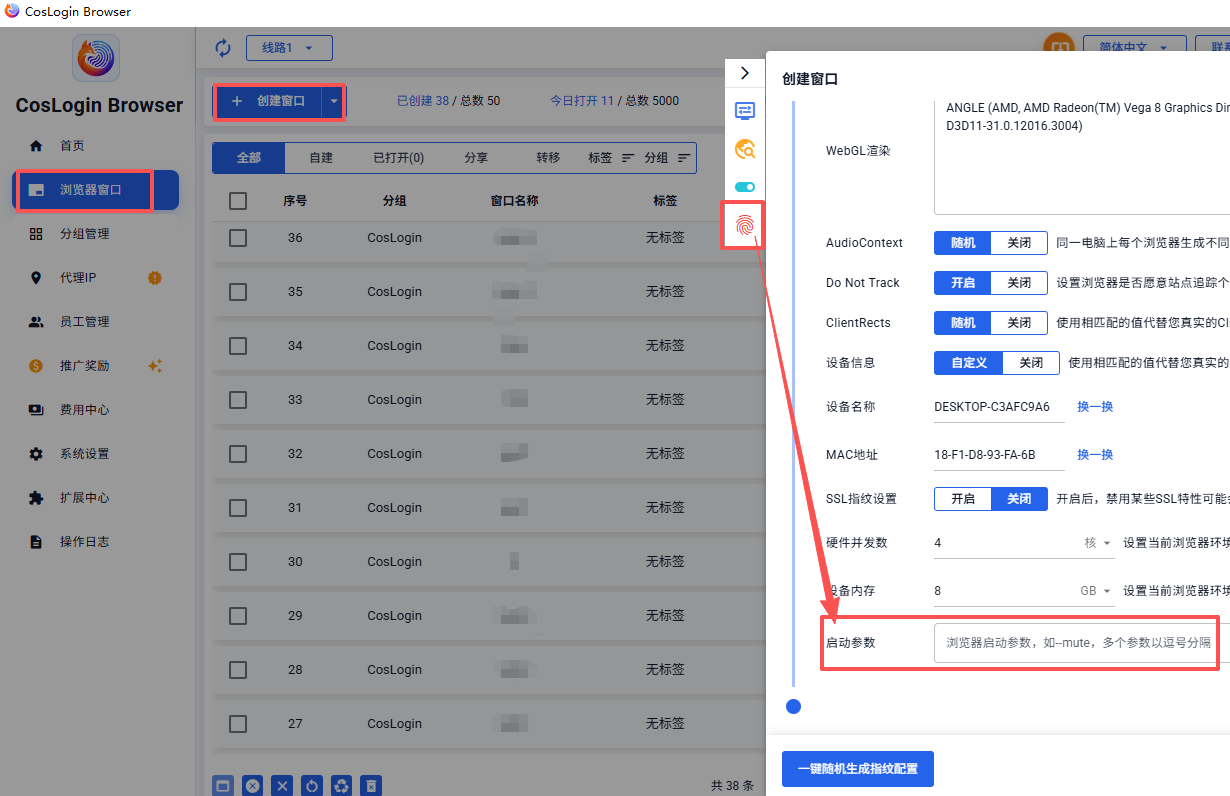The image size is (1230, 796).
Task: Click the trash delete icon in bottom toolbar
Action: coord(371,786)
